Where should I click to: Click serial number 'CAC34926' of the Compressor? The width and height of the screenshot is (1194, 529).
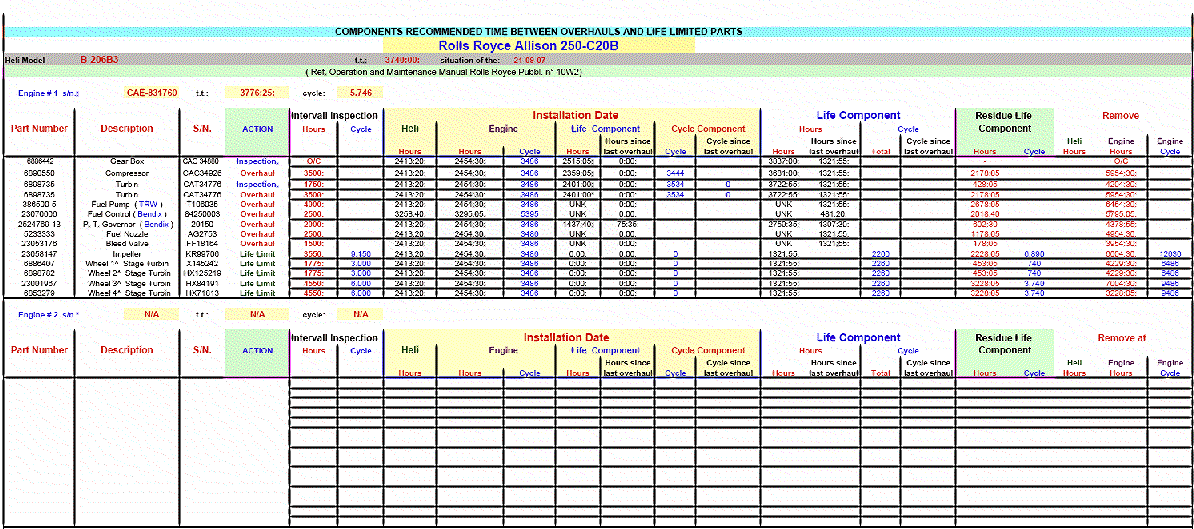click(202, 173)
